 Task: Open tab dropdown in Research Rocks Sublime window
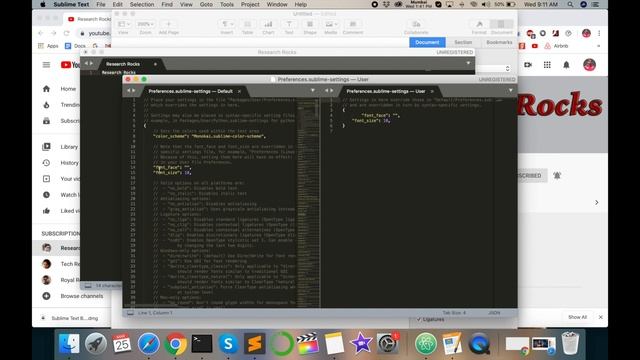[x=468, y=63]
